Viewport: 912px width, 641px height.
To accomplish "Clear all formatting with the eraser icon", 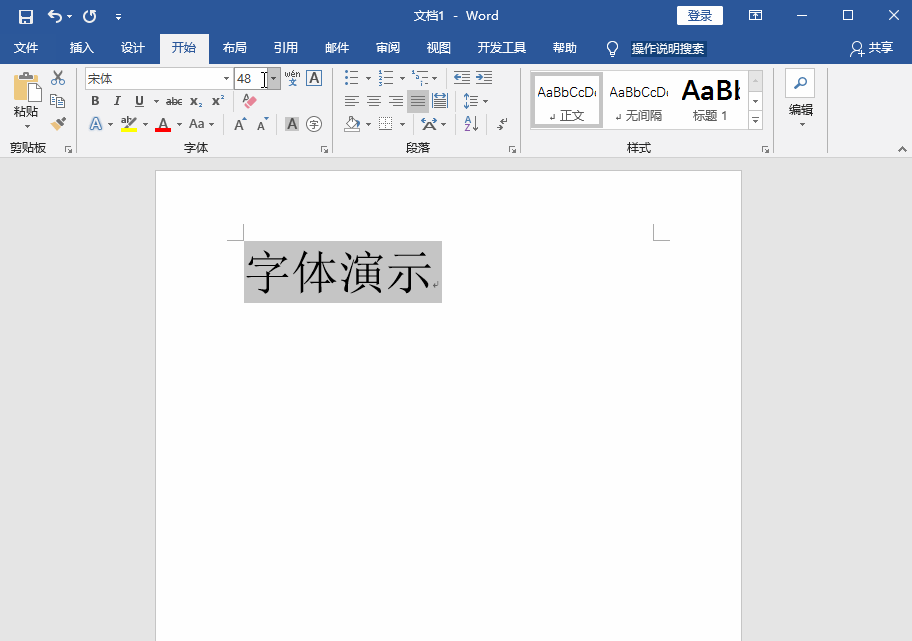I will click(x=248, y=101).
